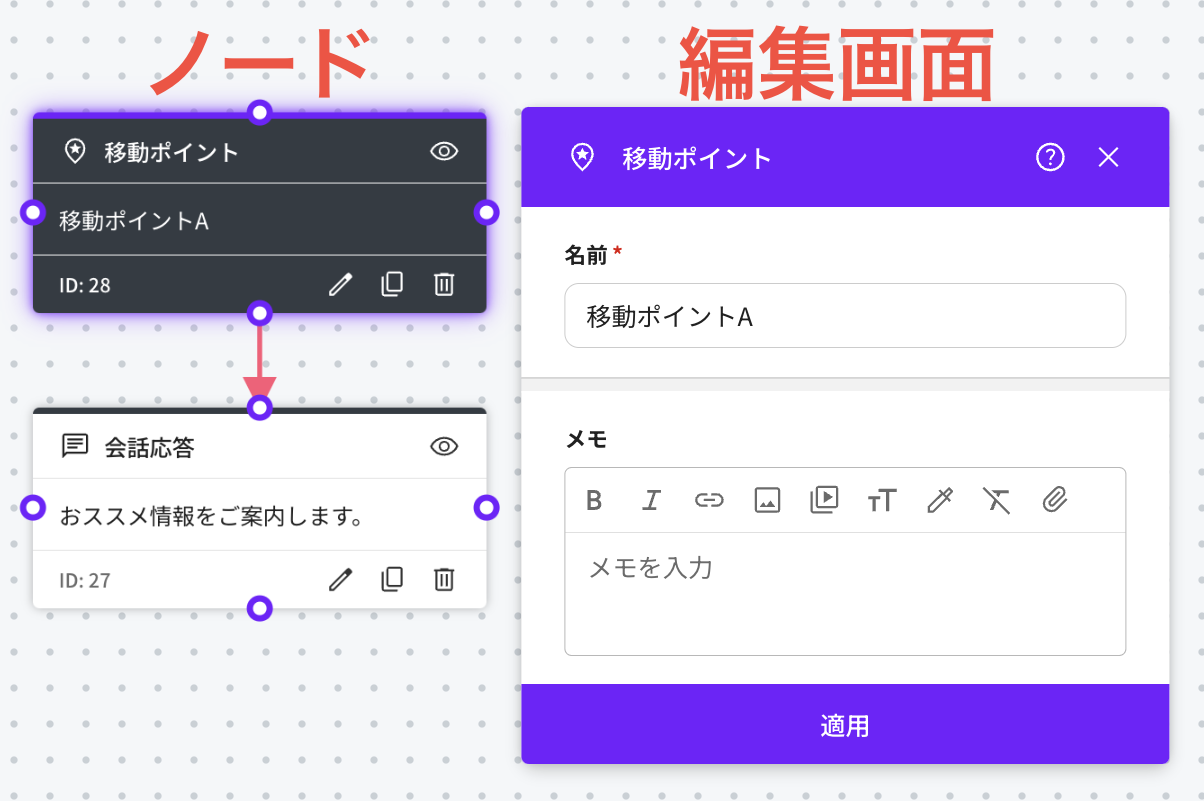
Task: Insert a video into the memo
Action: (x=824, y=500)
